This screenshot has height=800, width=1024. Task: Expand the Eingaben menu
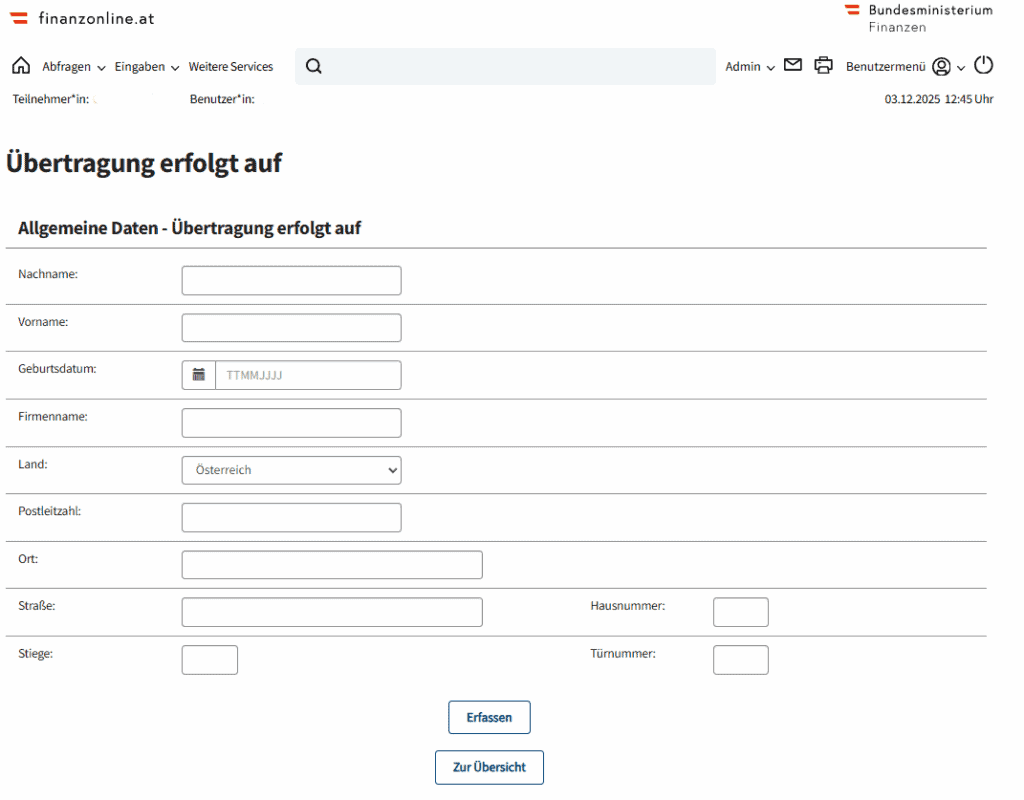tap(147, 67)
